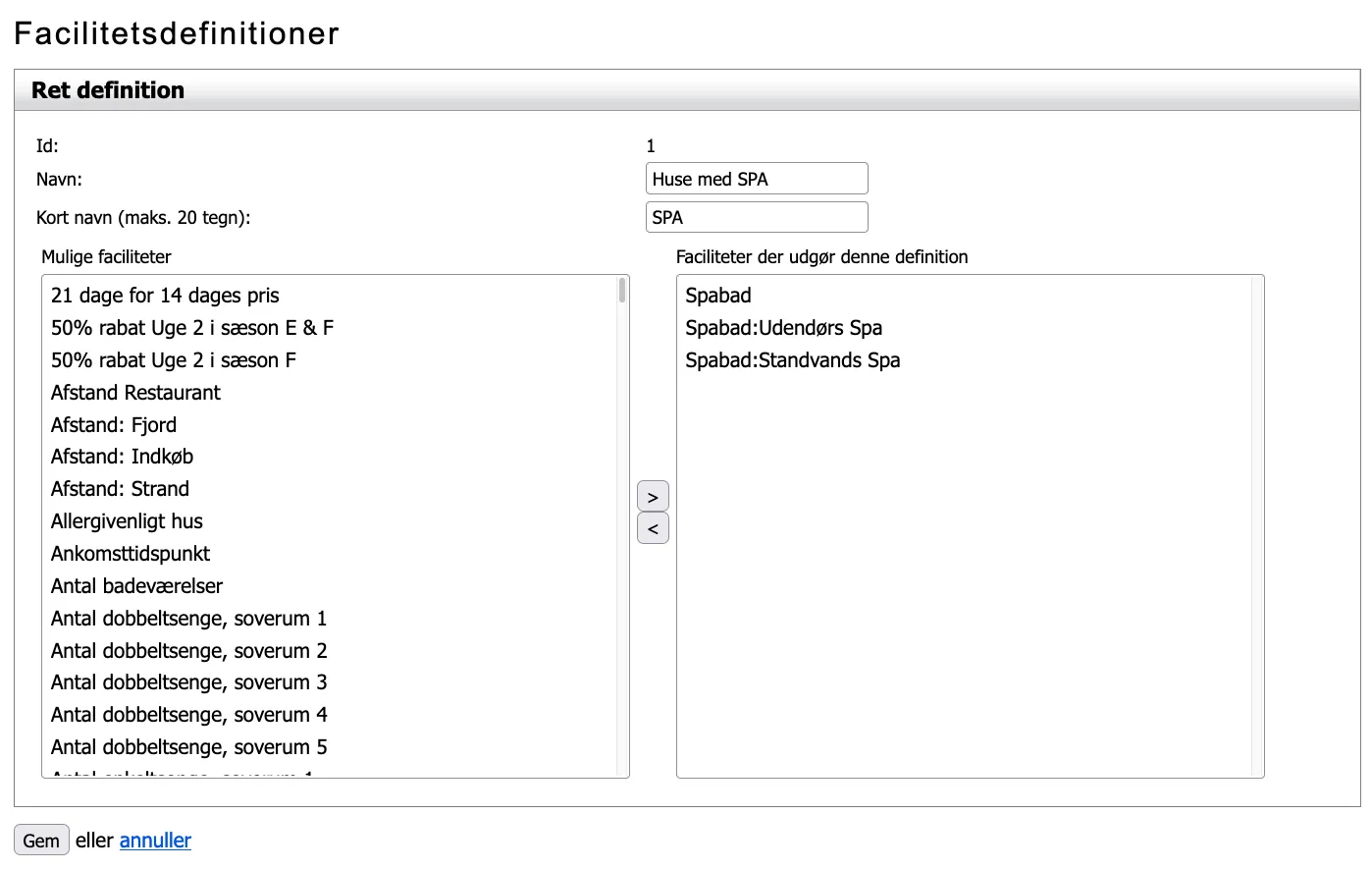
Task: Select 'Spabad:Standvands Spa' in the definition list
Action: (x=792, y=360)
